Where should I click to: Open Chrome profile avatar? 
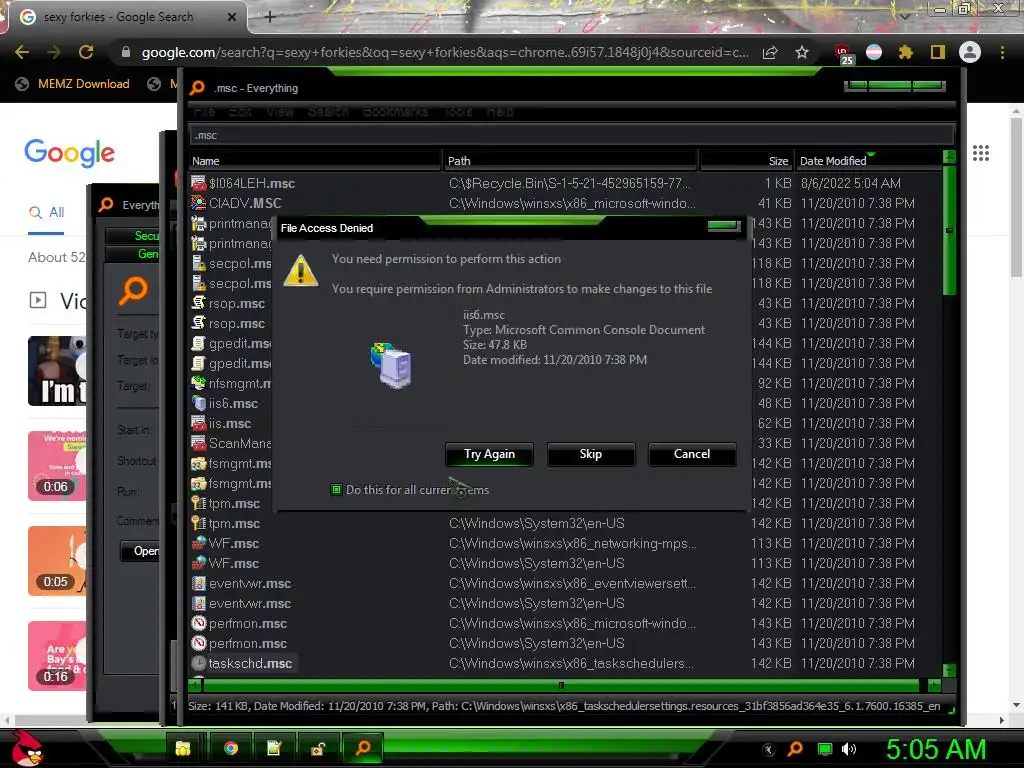(x=970, y=52)
